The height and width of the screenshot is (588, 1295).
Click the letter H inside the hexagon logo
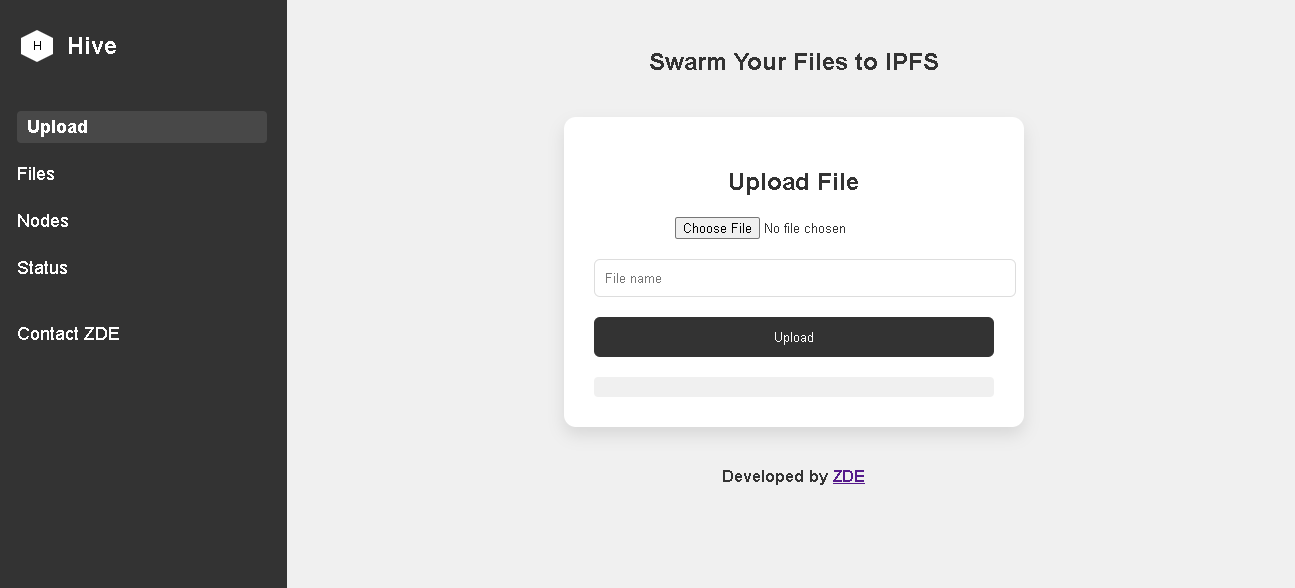(37, 46)
